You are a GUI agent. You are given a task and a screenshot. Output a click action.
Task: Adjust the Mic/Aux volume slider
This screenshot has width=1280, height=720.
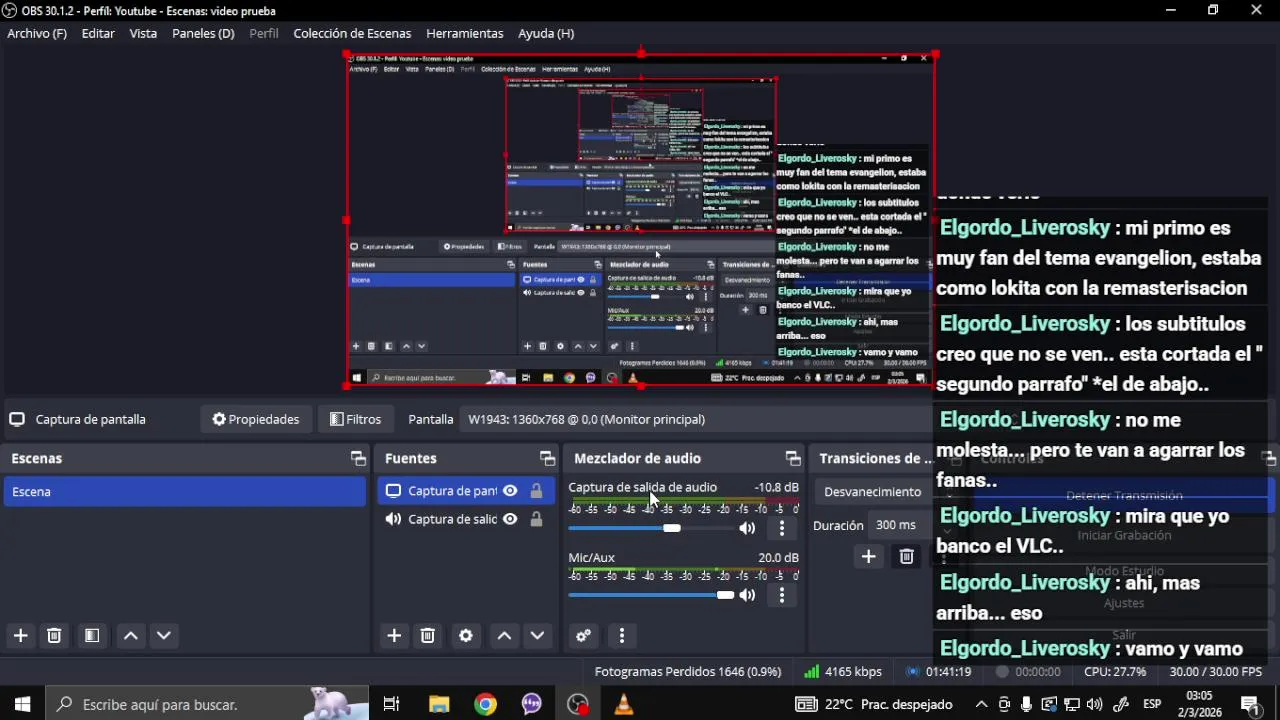tap(649, 595)
